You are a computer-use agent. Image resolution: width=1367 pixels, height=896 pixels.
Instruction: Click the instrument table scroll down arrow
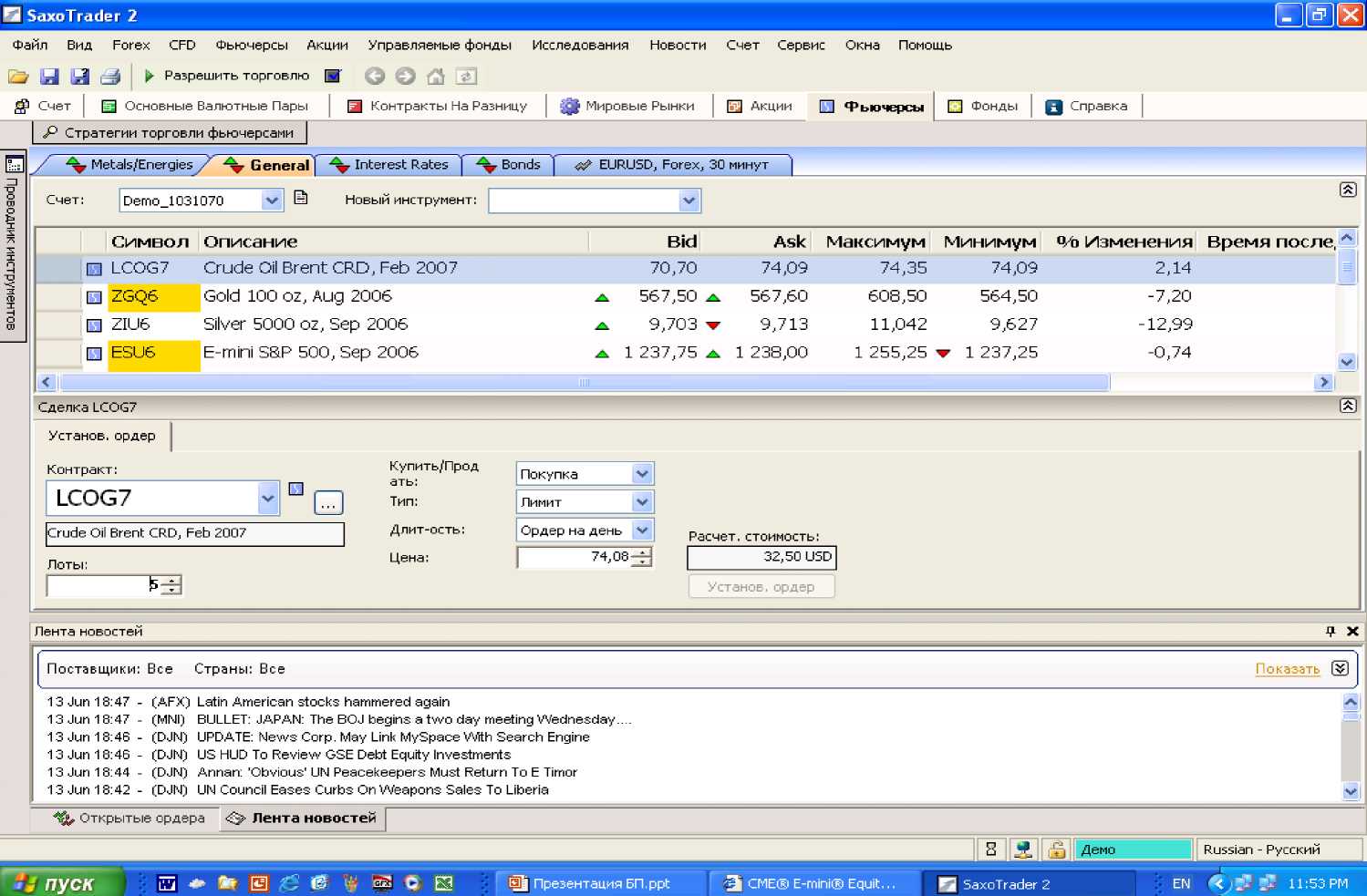coord(1347,361)
